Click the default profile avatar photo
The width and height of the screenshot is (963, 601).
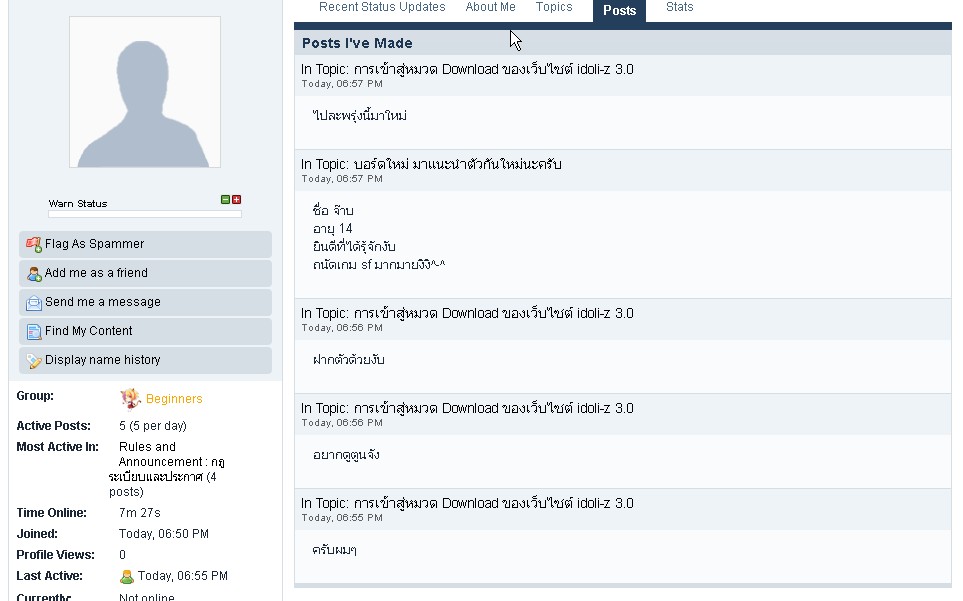(145, 92)
